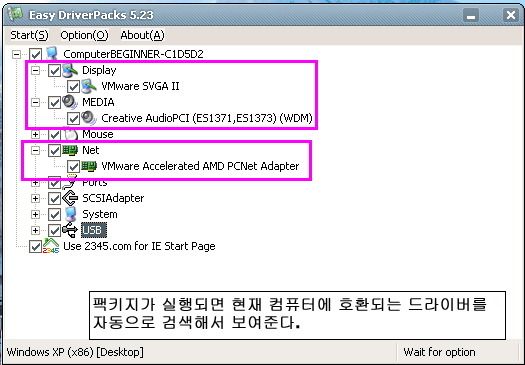Click the SCSIAdapter icon
525x365 pixels.
[70, 198]
